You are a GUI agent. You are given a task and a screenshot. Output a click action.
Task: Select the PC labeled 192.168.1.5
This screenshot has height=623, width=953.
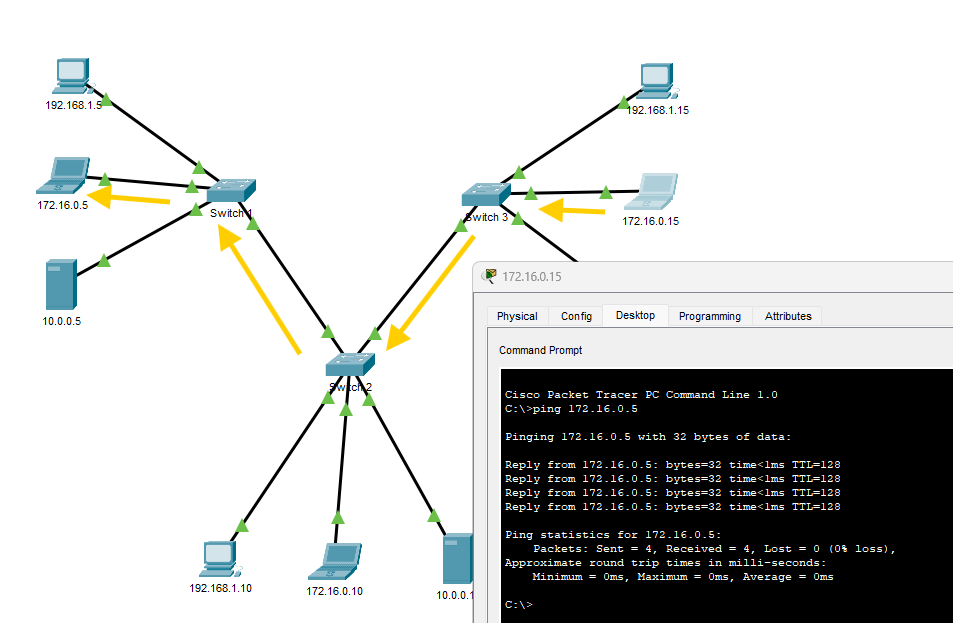72,77
